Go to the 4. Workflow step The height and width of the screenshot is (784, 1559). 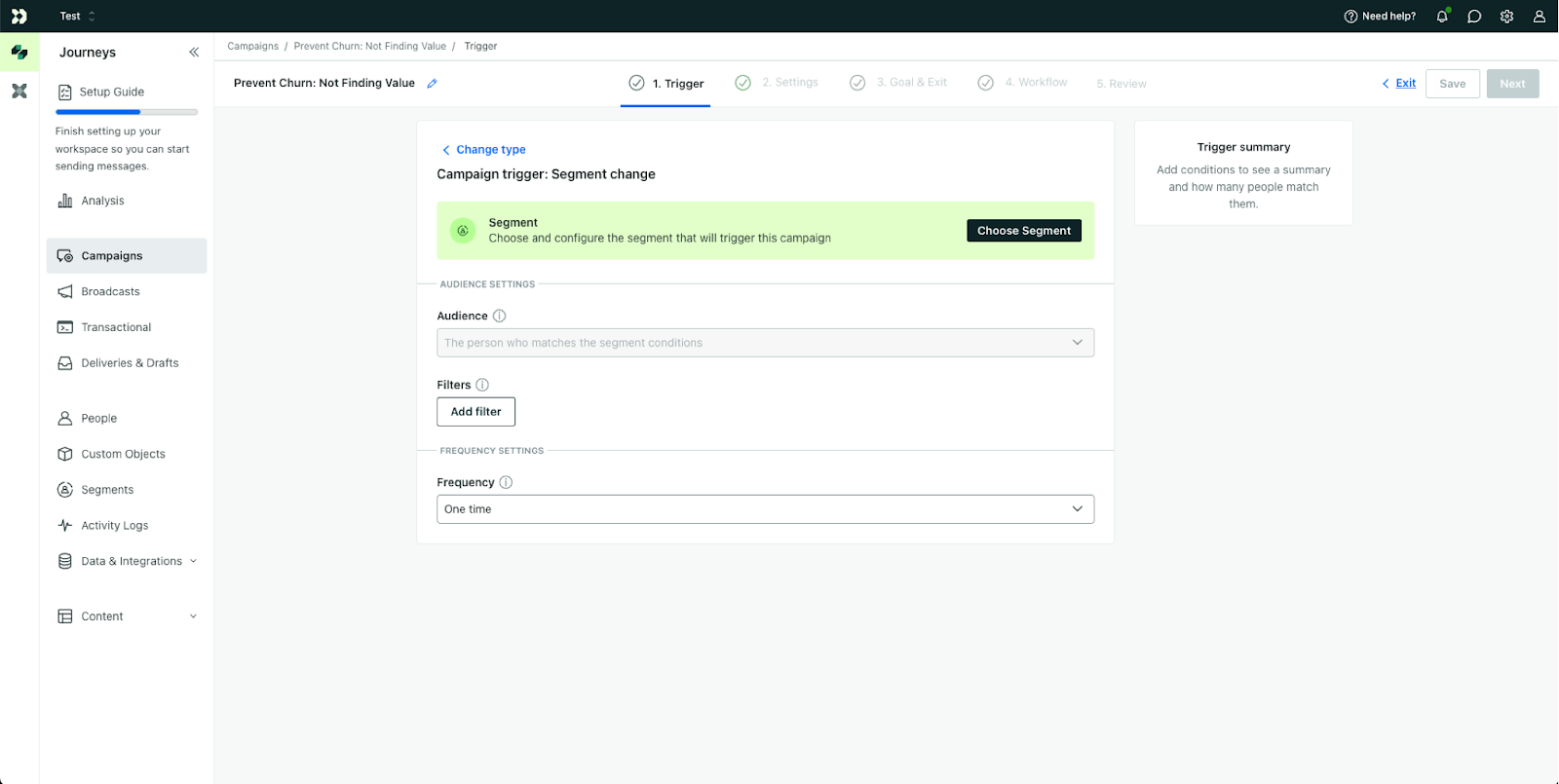(x=1022, y=83)
